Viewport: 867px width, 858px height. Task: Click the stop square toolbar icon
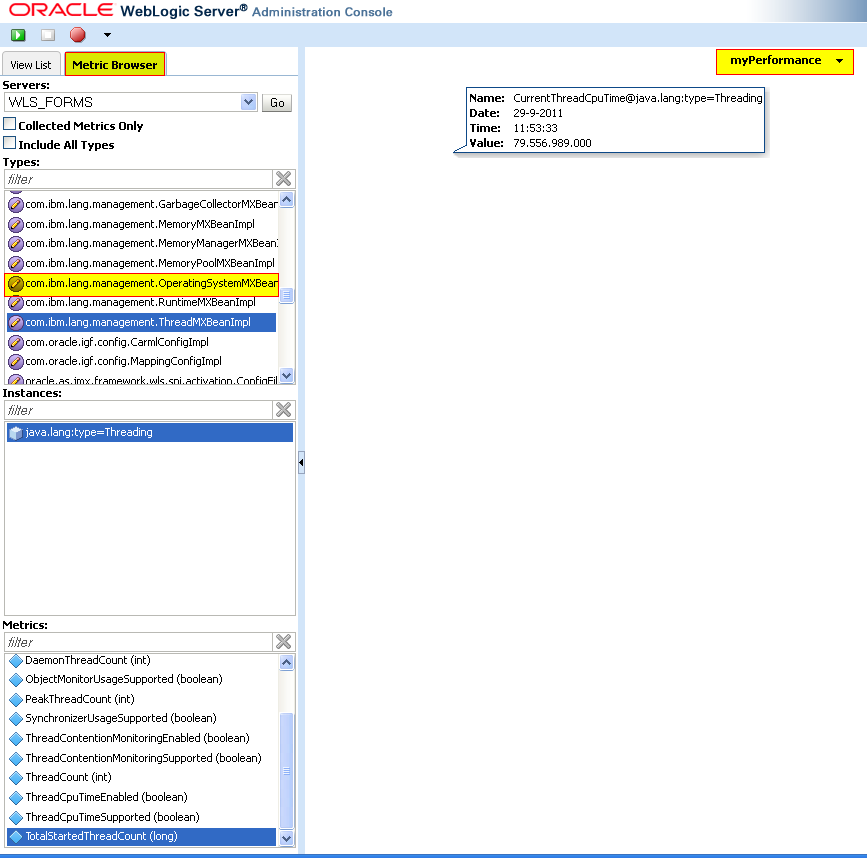(x=48, y=35)
